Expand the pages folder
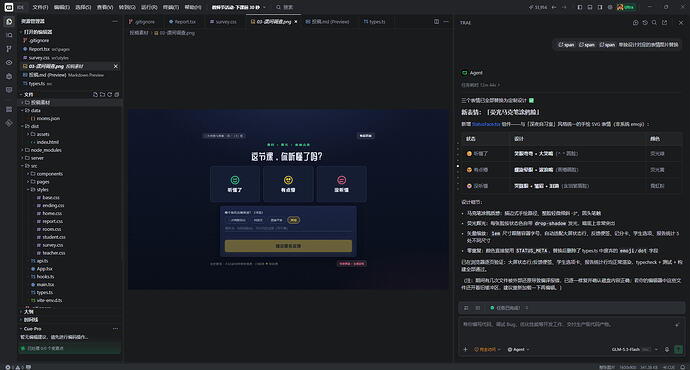This screenshot has height=370, width=690. click(x=39, y=182)
